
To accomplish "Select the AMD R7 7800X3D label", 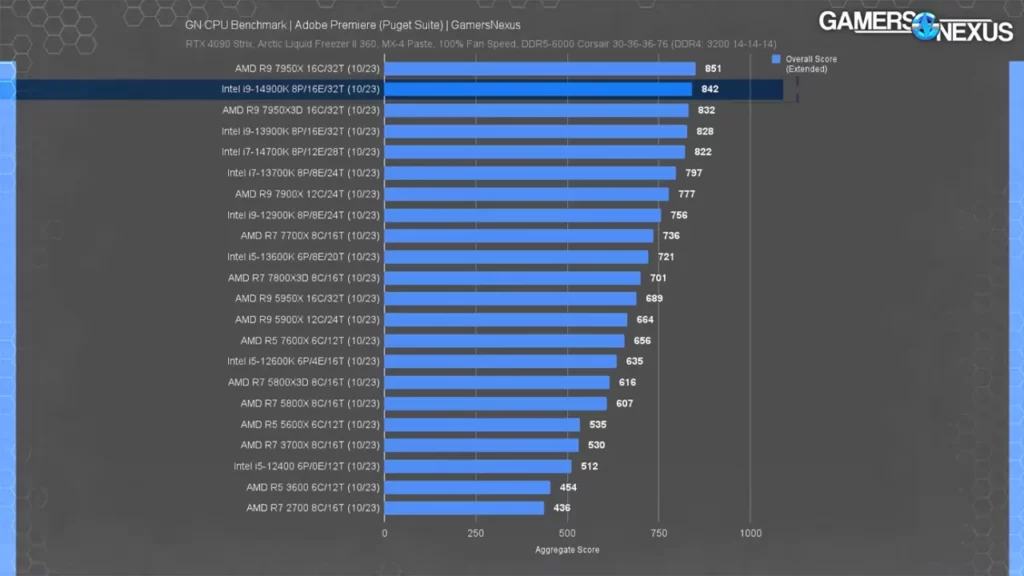I will click(x=303, y=278).
